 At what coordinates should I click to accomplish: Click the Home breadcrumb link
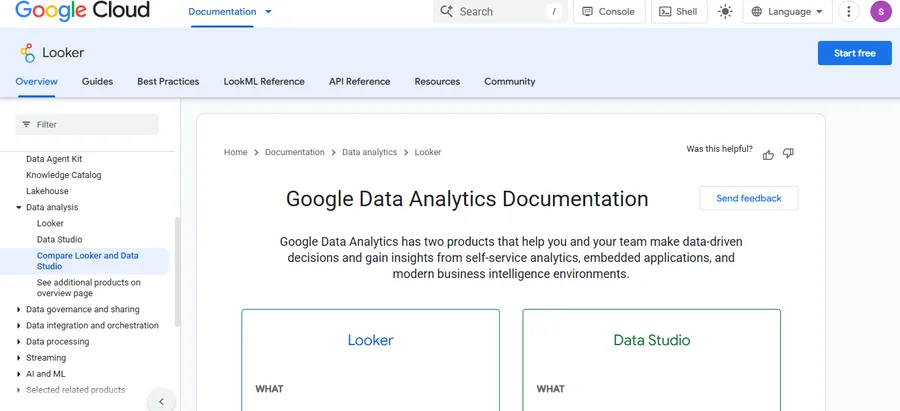point(235,152)
